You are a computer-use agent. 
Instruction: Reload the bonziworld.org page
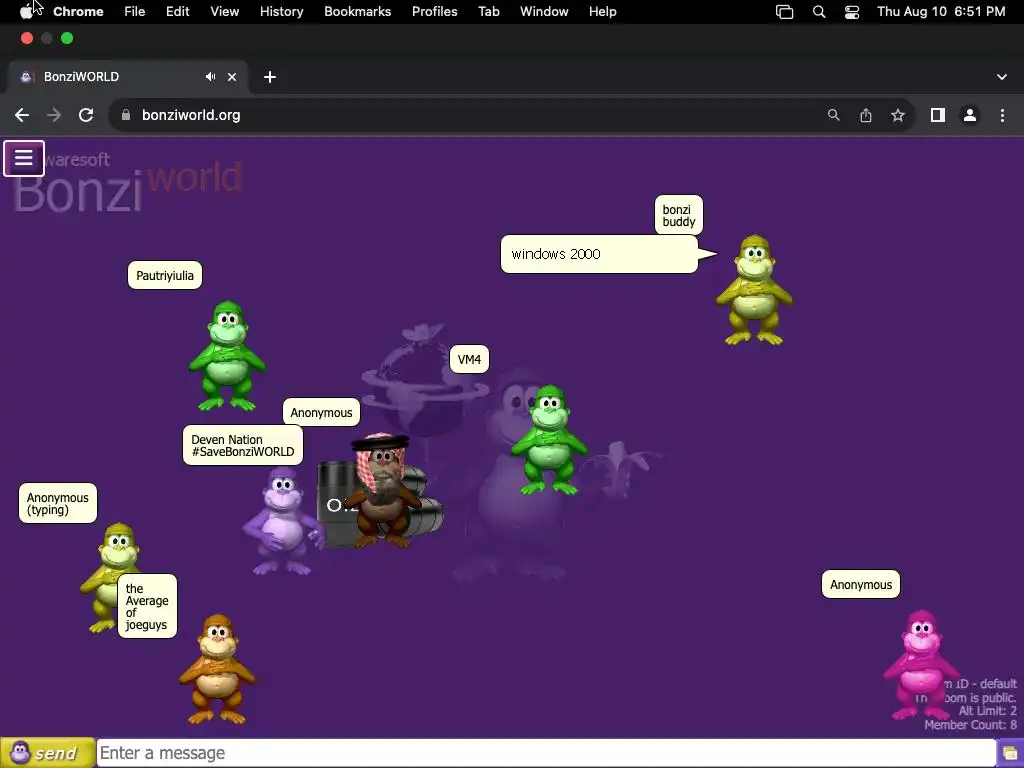pyautogui.click(x=86, y=116)
